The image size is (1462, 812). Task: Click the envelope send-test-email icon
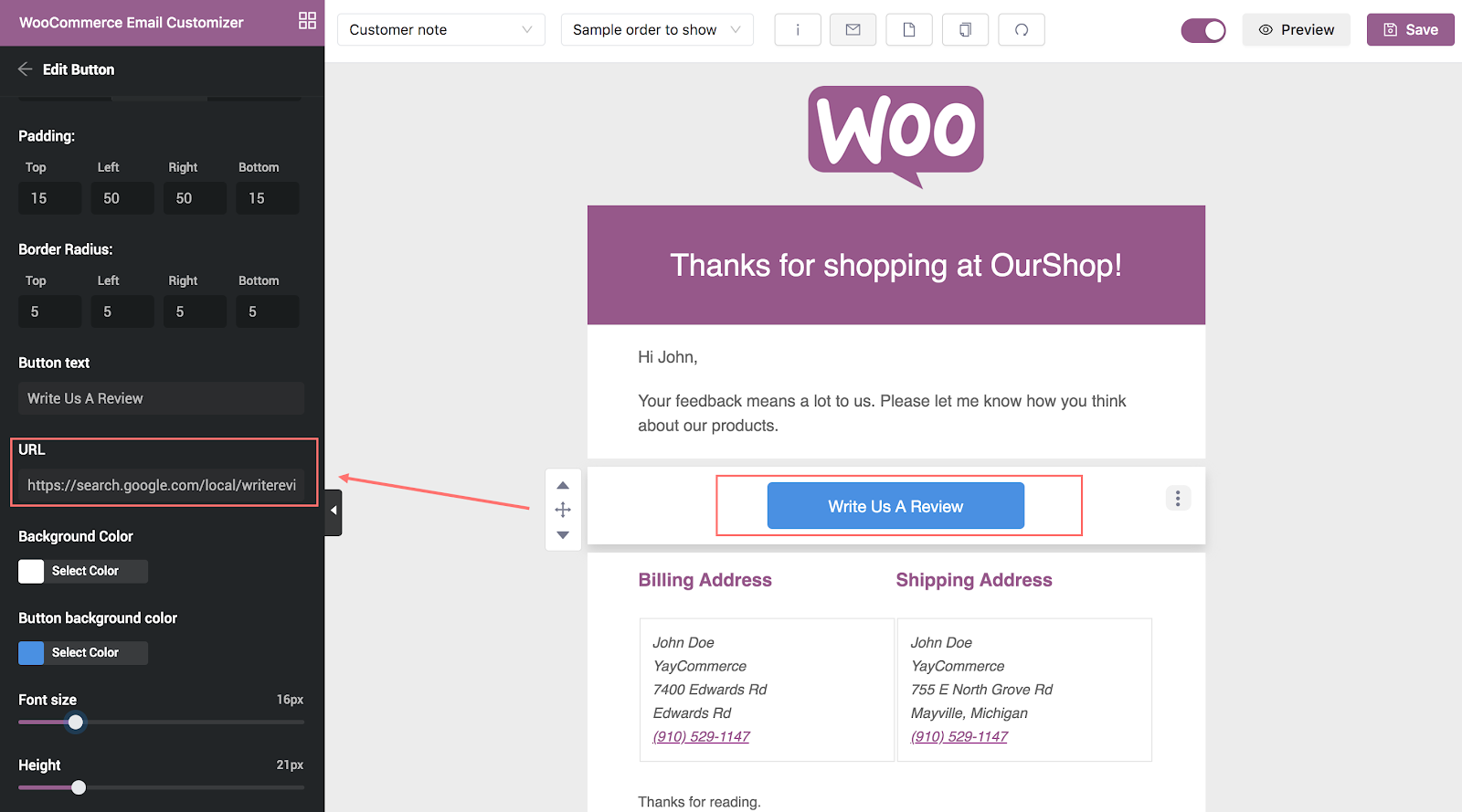tap(853, 30)
